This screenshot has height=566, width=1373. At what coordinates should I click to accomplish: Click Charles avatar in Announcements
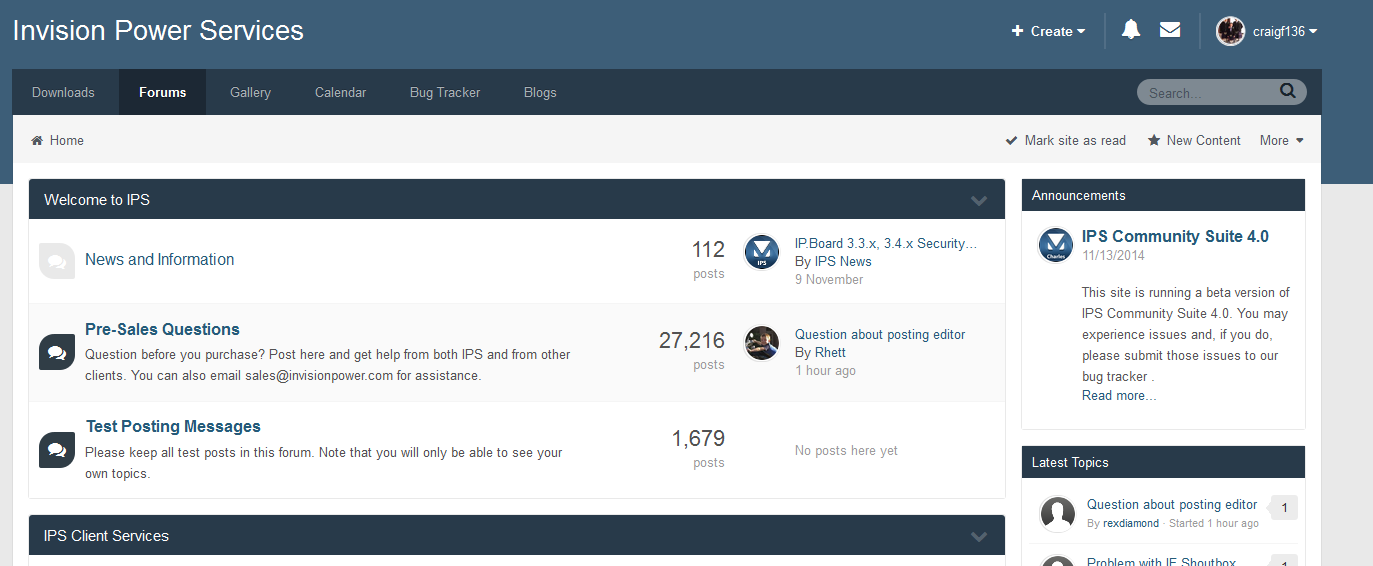(x=1055, y=245)
